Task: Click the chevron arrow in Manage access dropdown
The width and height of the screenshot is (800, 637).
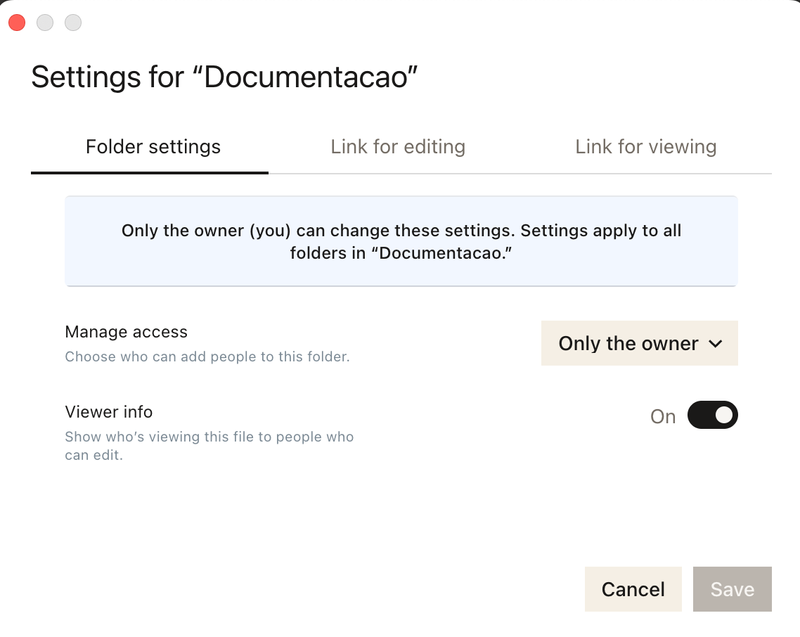Action: [x=715, y=344]
